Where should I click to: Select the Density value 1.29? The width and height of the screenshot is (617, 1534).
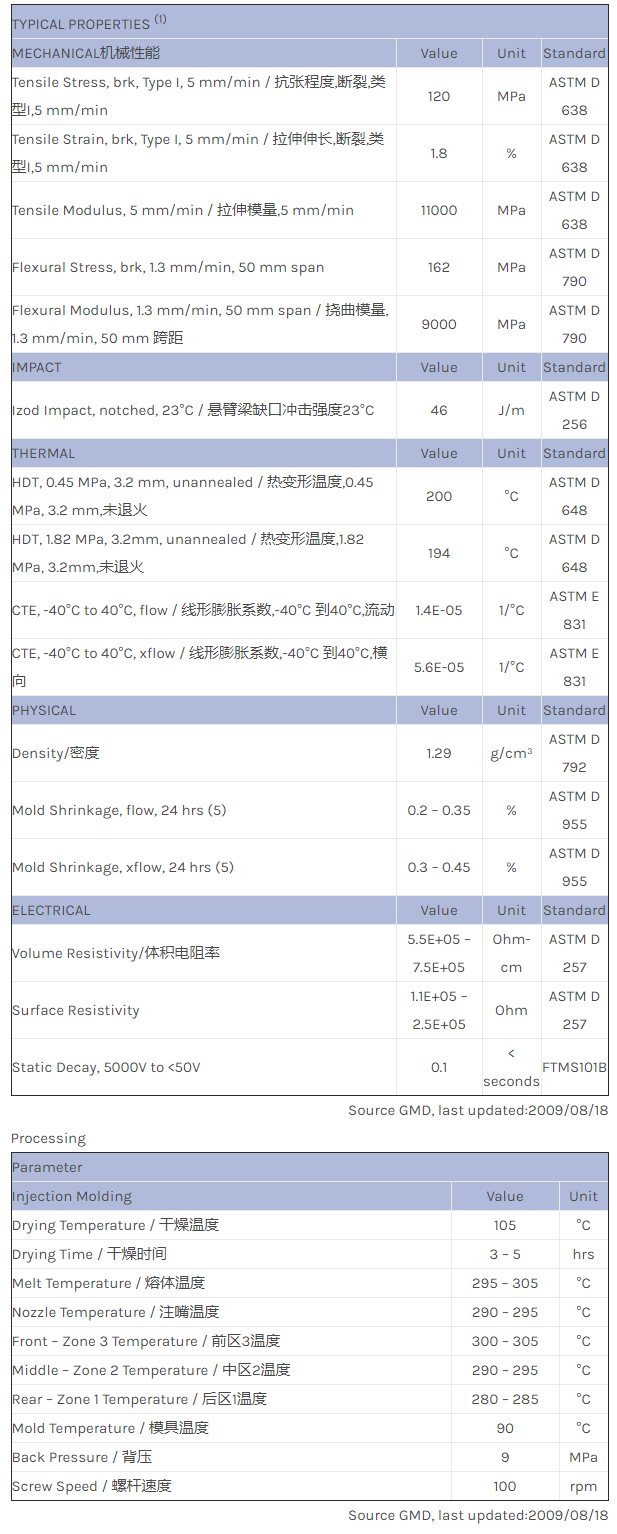439,753
